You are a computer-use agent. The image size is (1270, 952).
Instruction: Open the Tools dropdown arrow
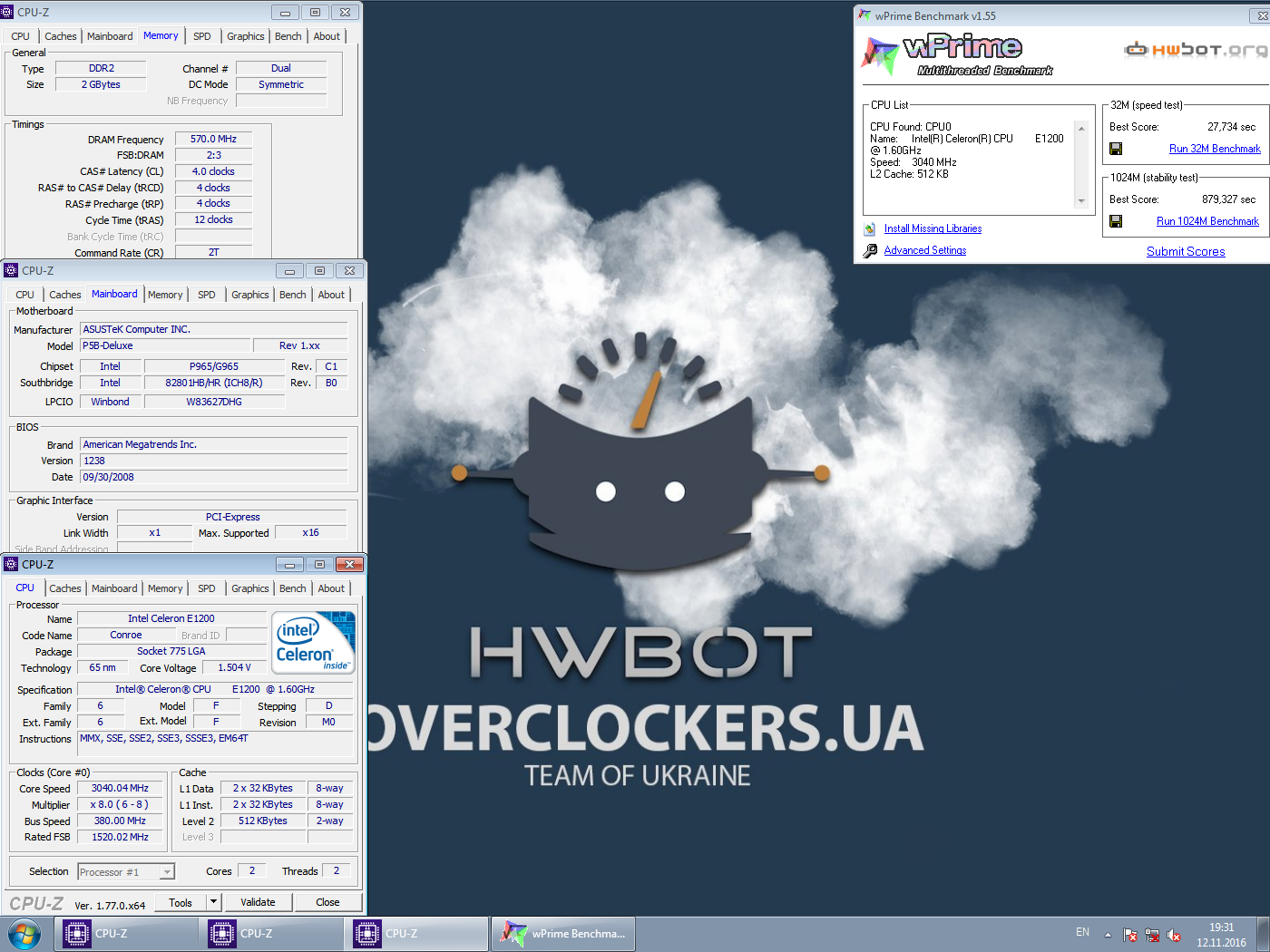(x=213, y=902)
